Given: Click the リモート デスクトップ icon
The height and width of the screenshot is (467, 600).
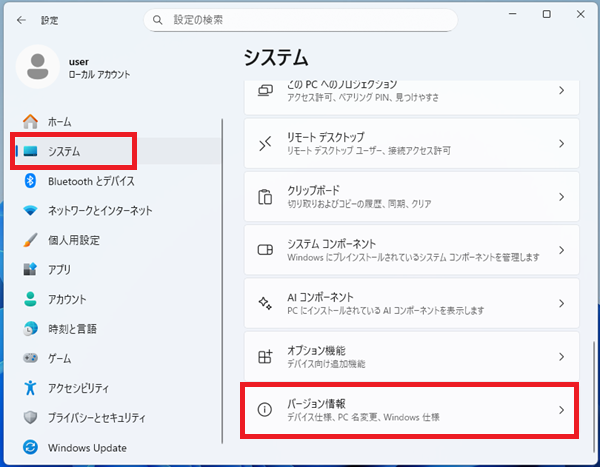Looking at the screenshot, I should pos(265,144).
